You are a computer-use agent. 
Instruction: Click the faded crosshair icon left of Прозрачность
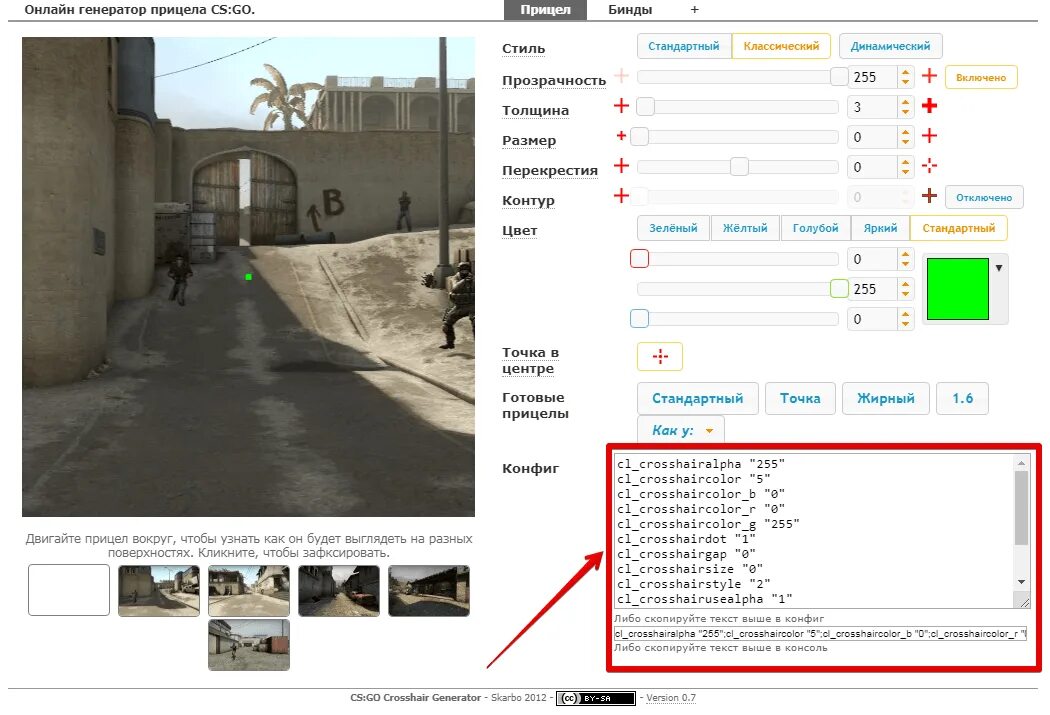coord(621,76)
